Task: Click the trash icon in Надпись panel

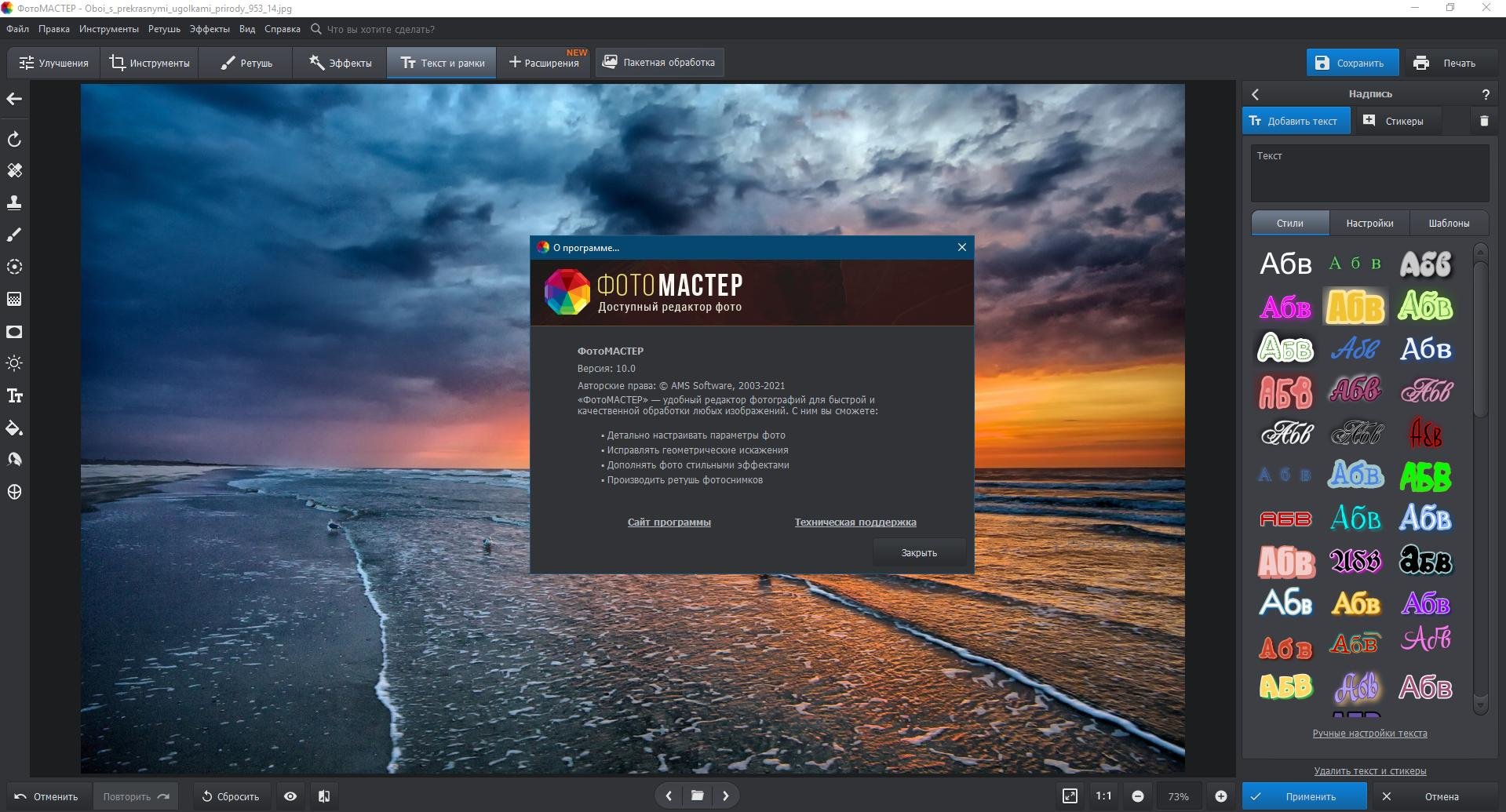Action: [x=1483, y=121]
